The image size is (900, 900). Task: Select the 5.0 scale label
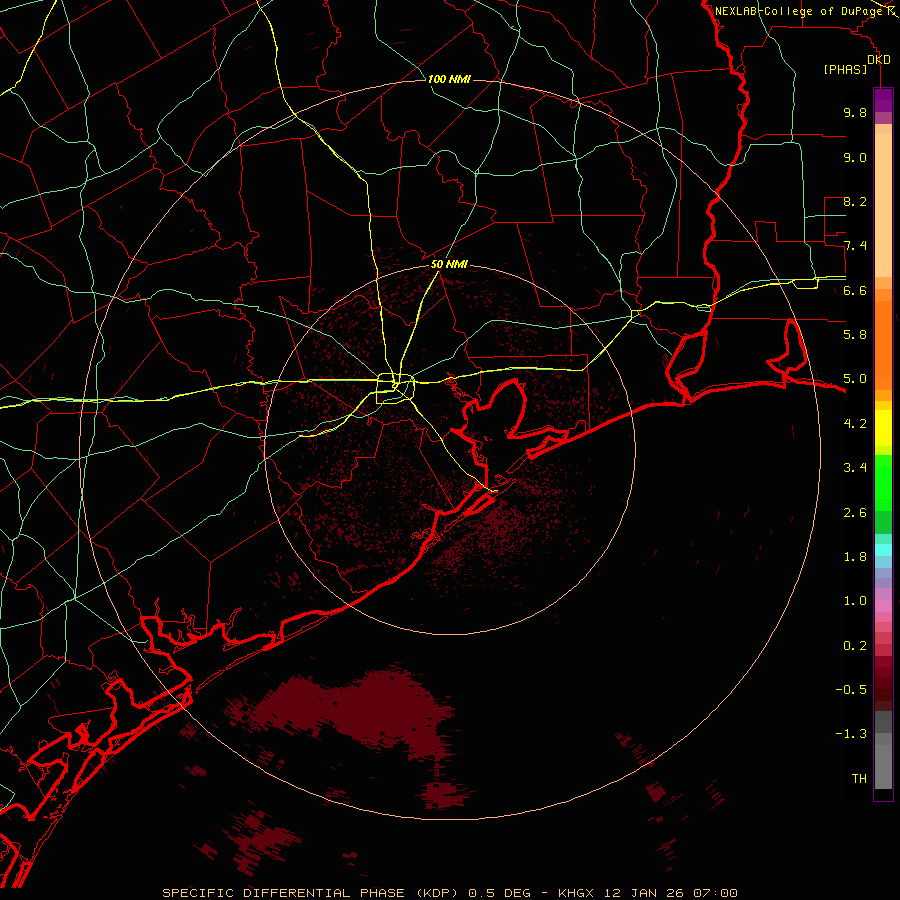pyautogui.click(x=855, y=379)
